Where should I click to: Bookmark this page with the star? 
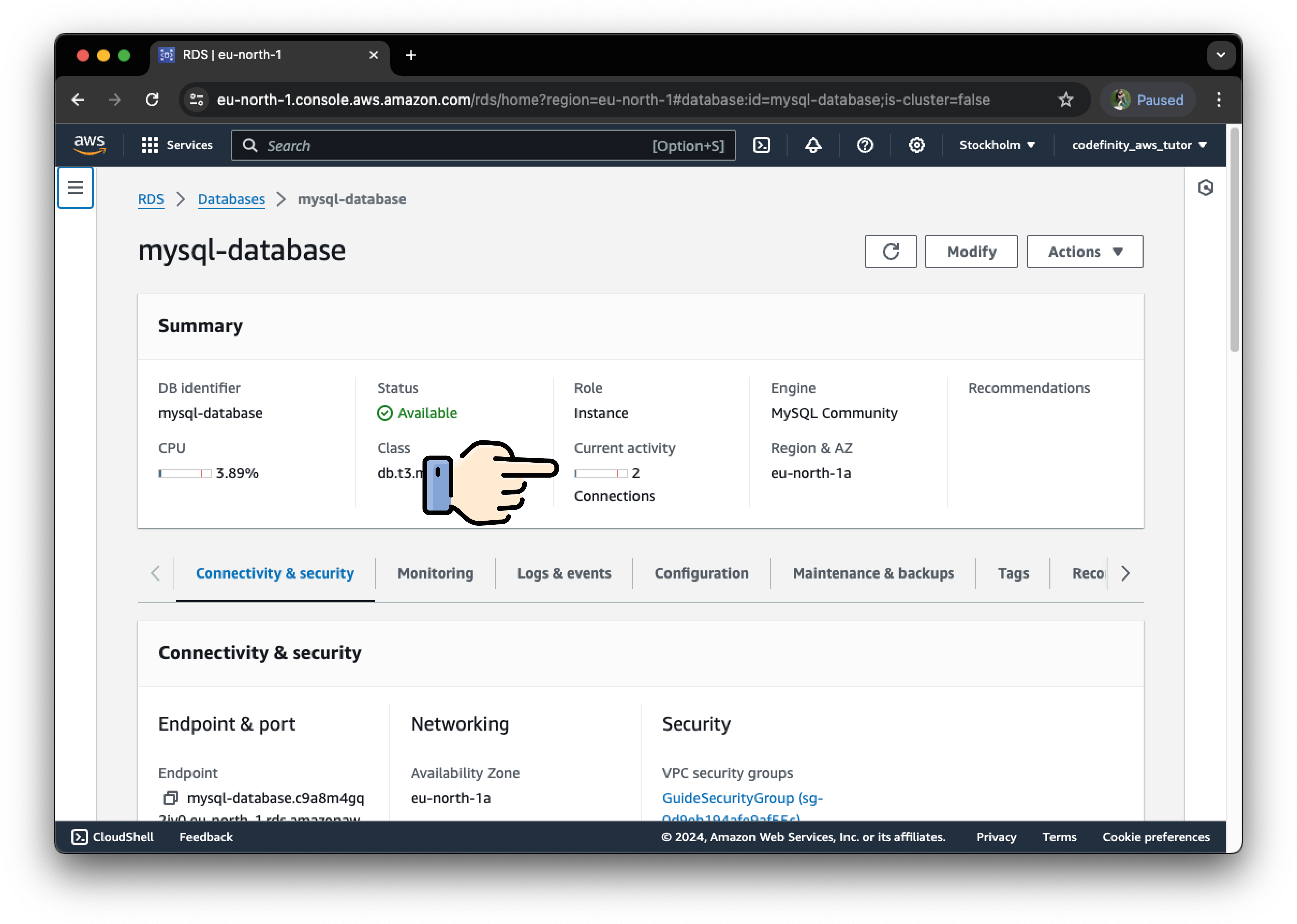1065,100
